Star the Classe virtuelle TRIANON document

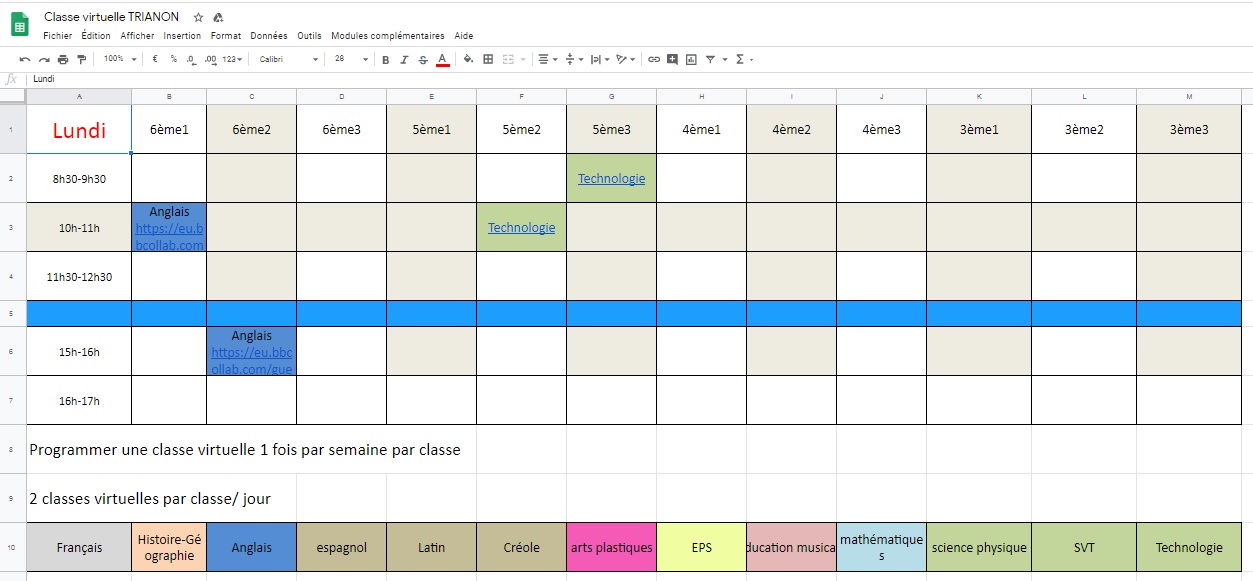click(198, 17)
